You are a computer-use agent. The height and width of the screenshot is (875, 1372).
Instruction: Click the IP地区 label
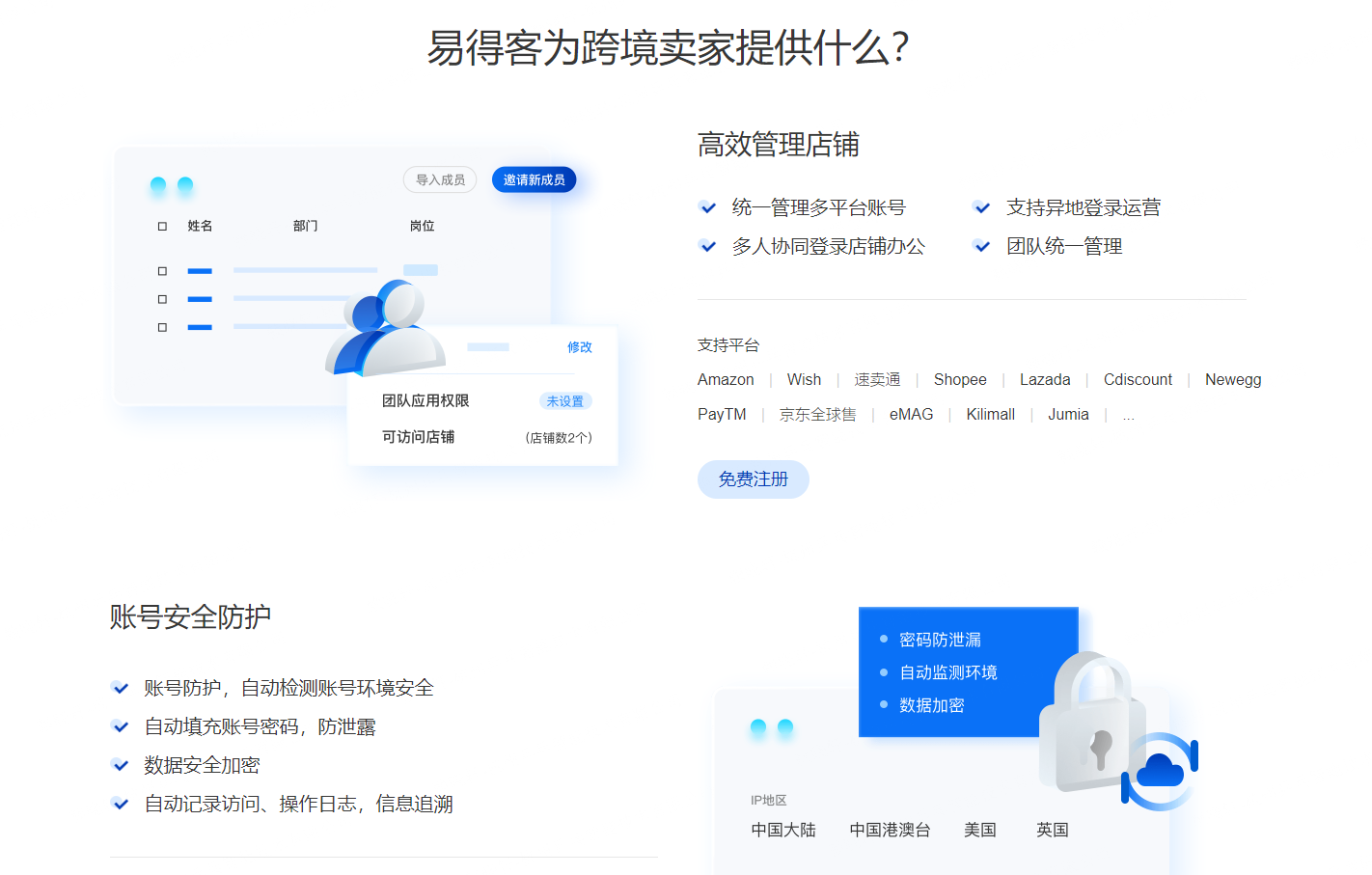click(768, 801)
